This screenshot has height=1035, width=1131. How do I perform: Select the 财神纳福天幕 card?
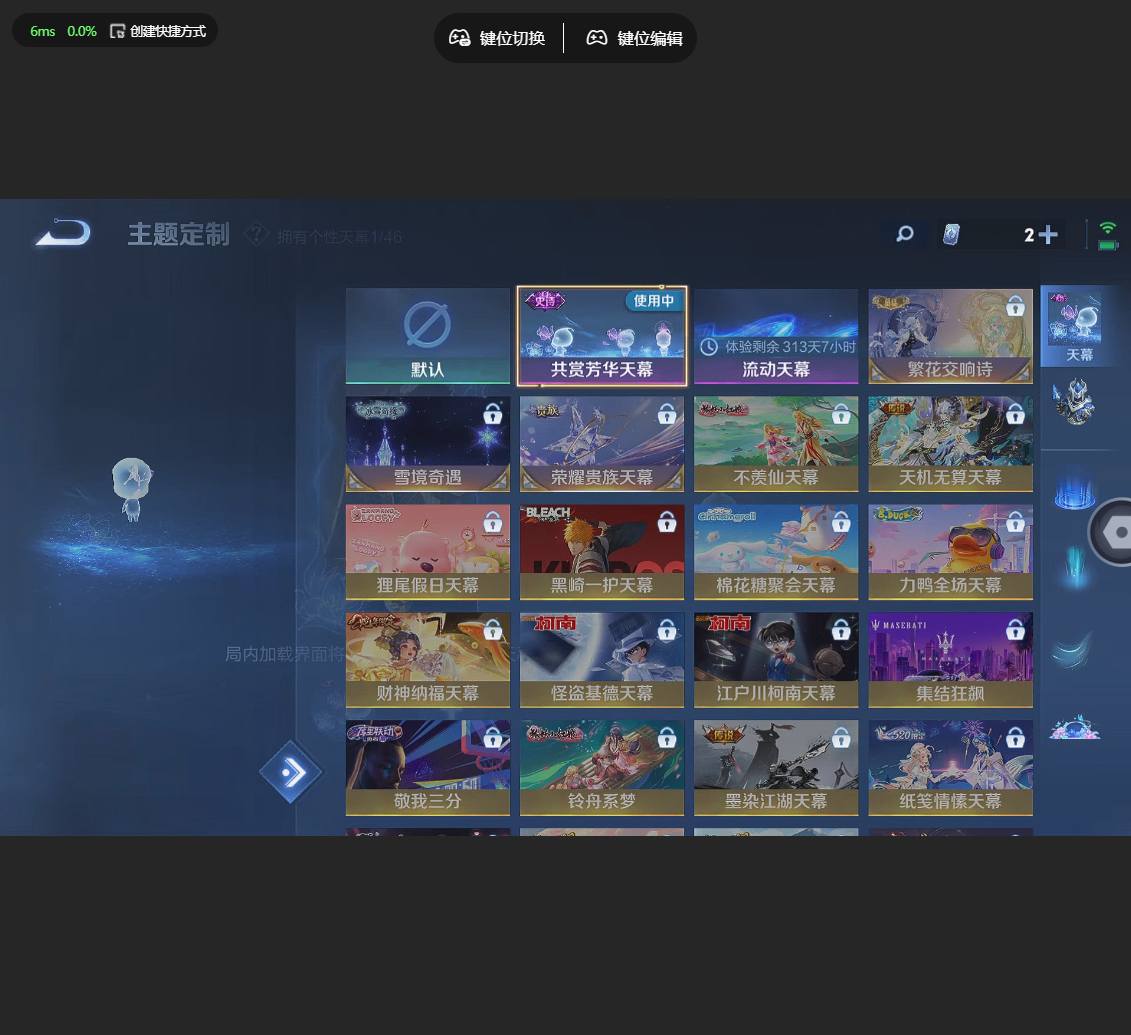coord(428,660)
